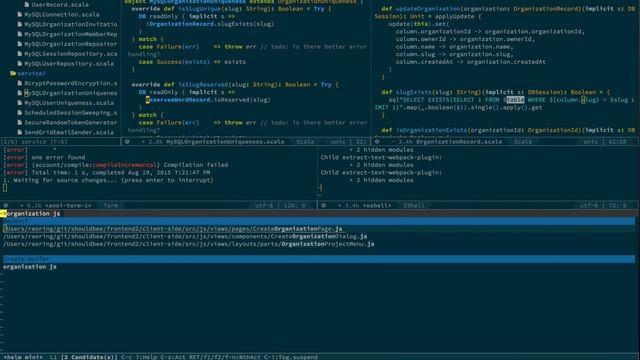Click the MySQLOrganizationUniqueness.scala buffer name in the mode line
This screenshot has height=360, width=640.
tap(225, 142)
